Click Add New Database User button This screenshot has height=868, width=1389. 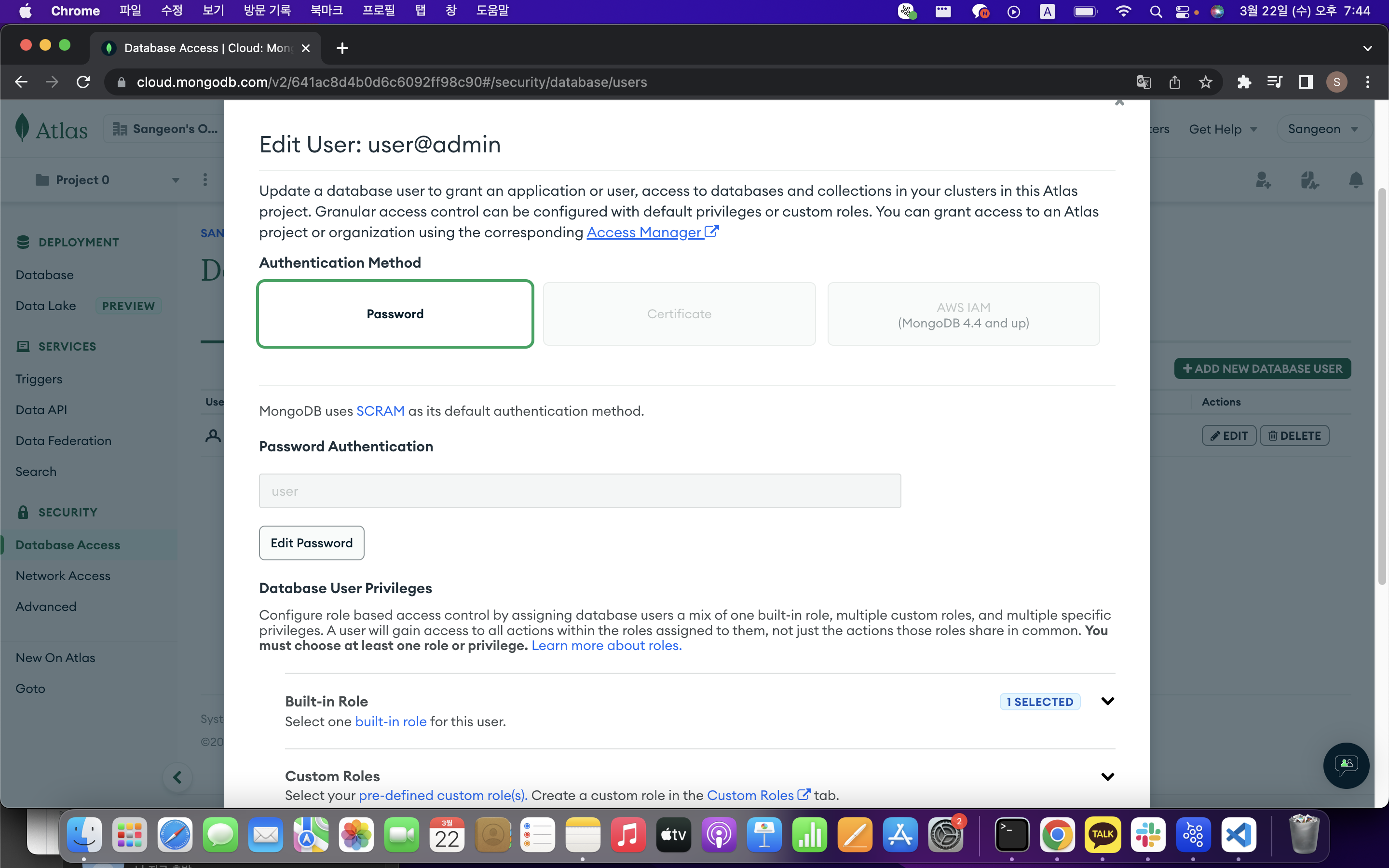pos(1262,368)
